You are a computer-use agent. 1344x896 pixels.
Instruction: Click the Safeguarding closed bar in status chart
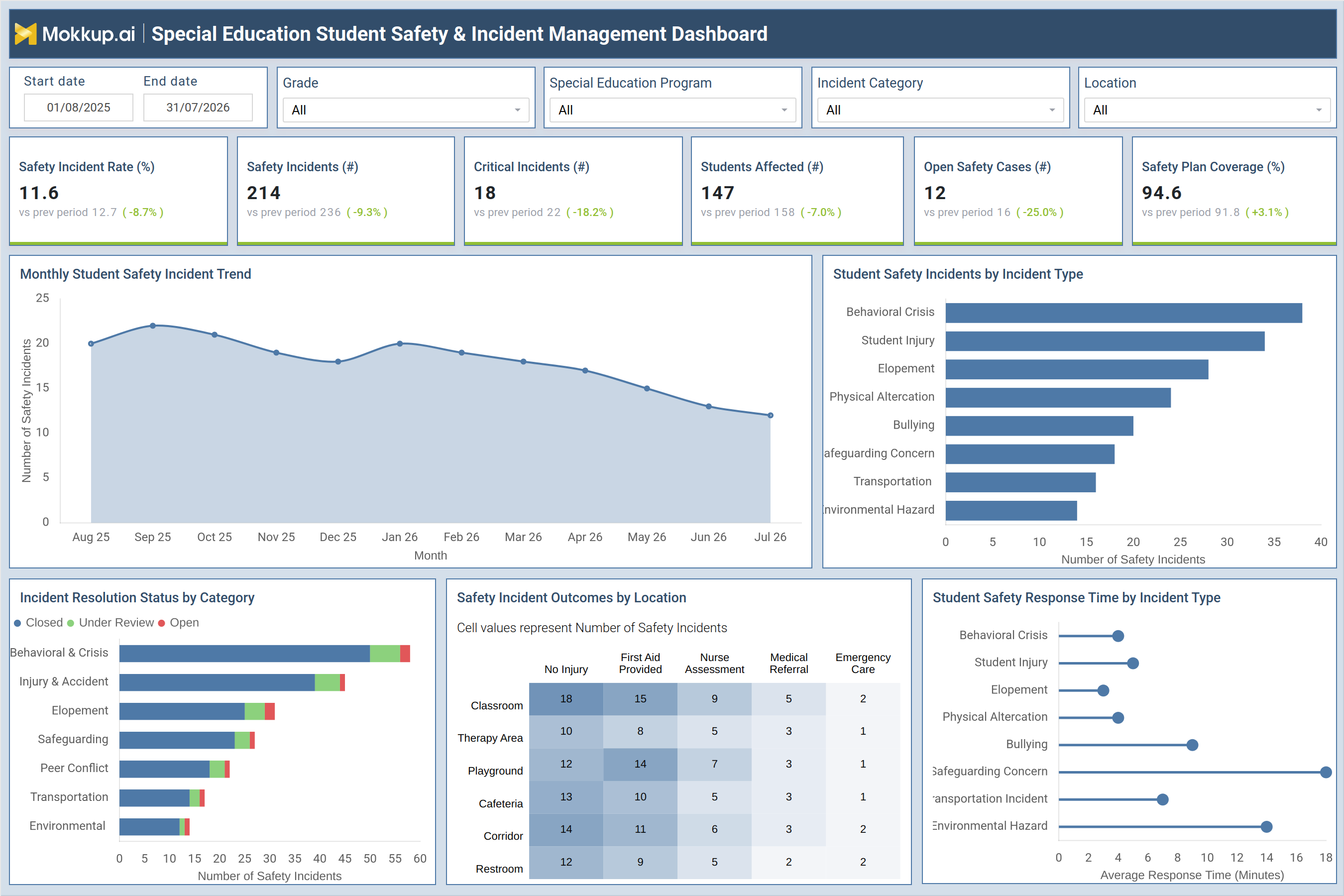pos(177,740)
